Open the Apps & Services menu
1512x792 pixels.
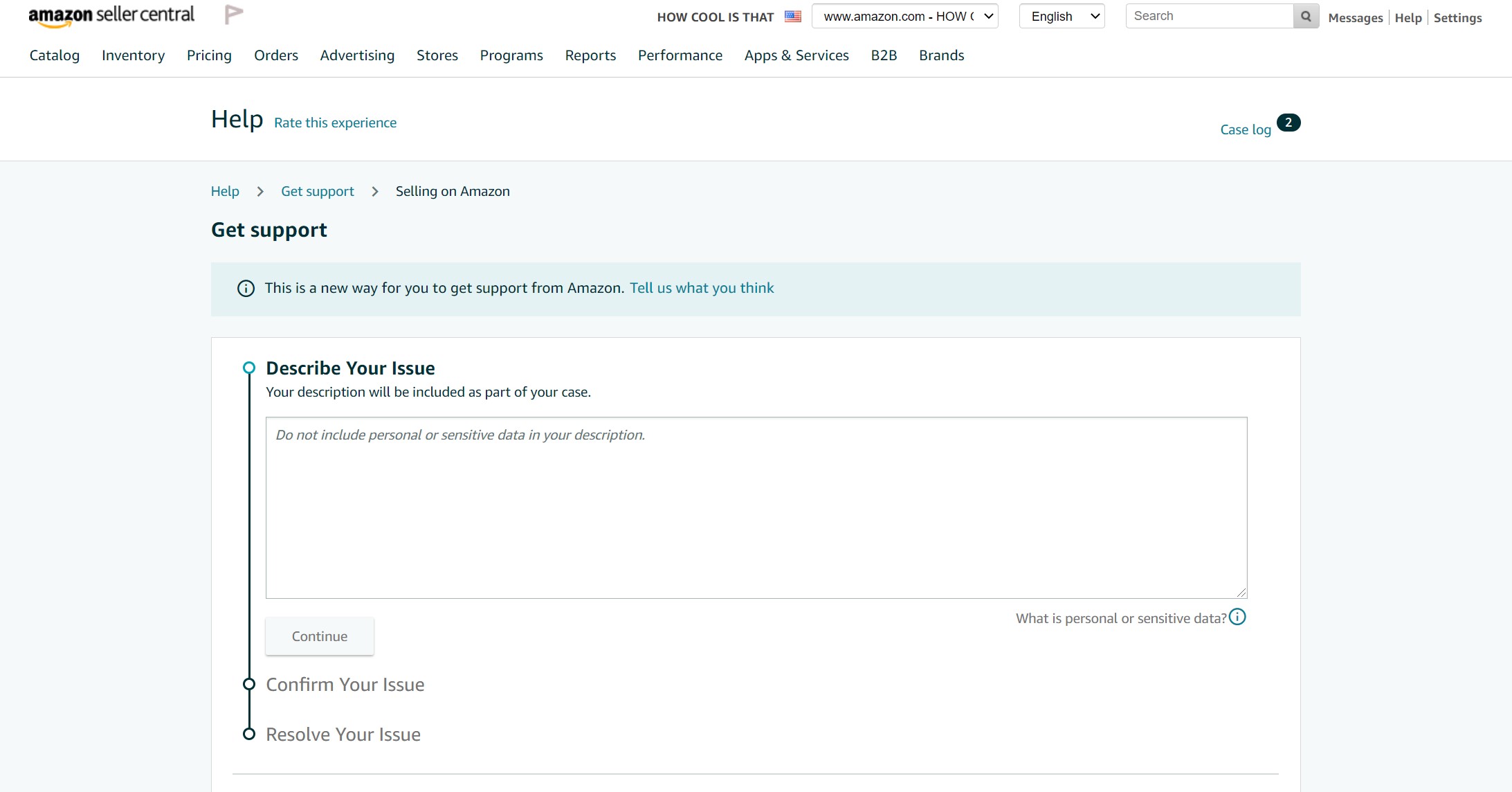pos(796,55)
